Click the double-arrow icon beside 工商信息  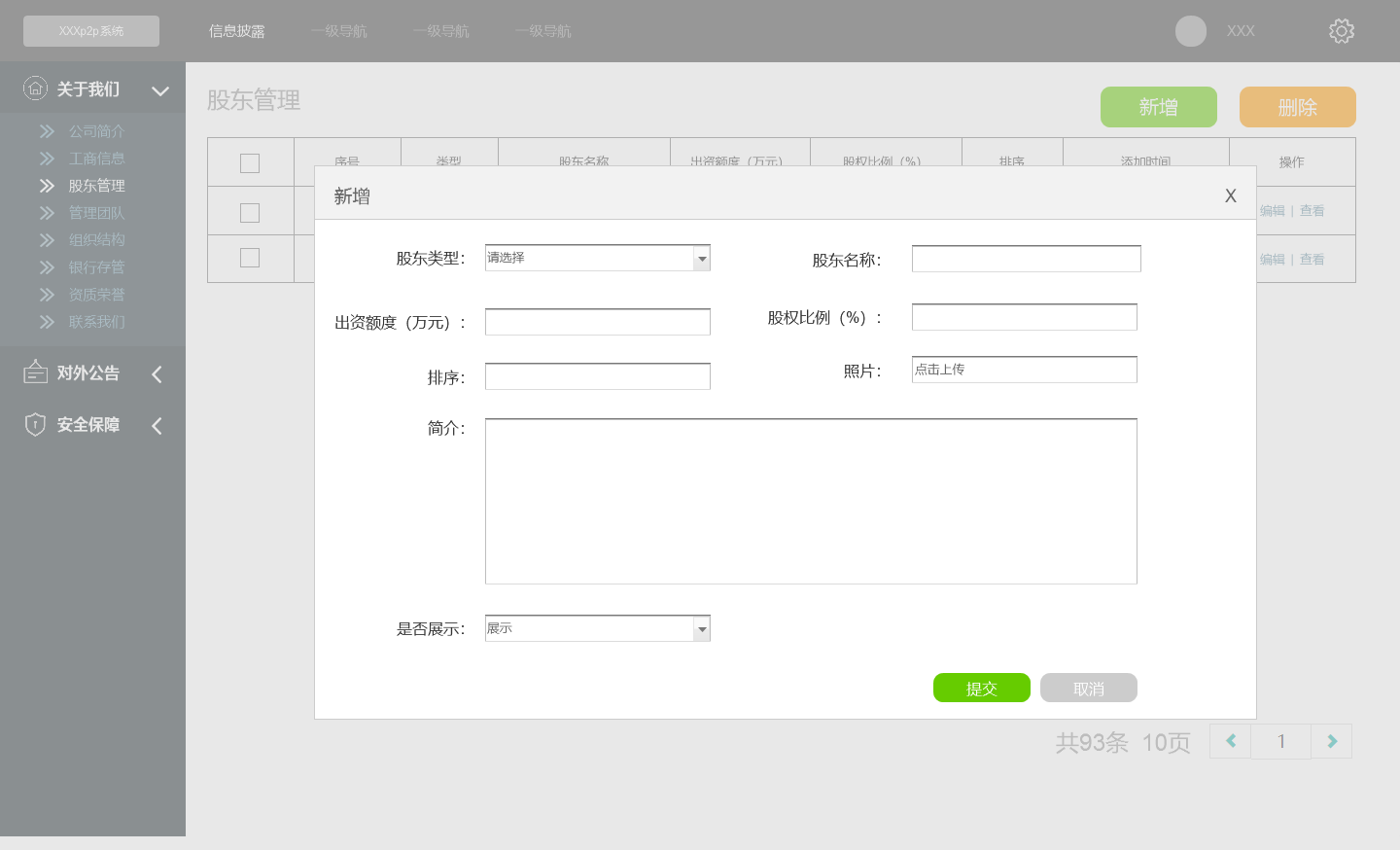point(47,159)
